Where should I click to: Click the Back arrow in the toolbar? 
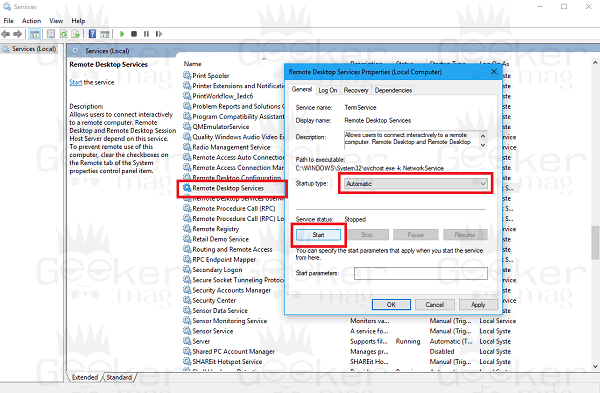click(x=6, y=34)
